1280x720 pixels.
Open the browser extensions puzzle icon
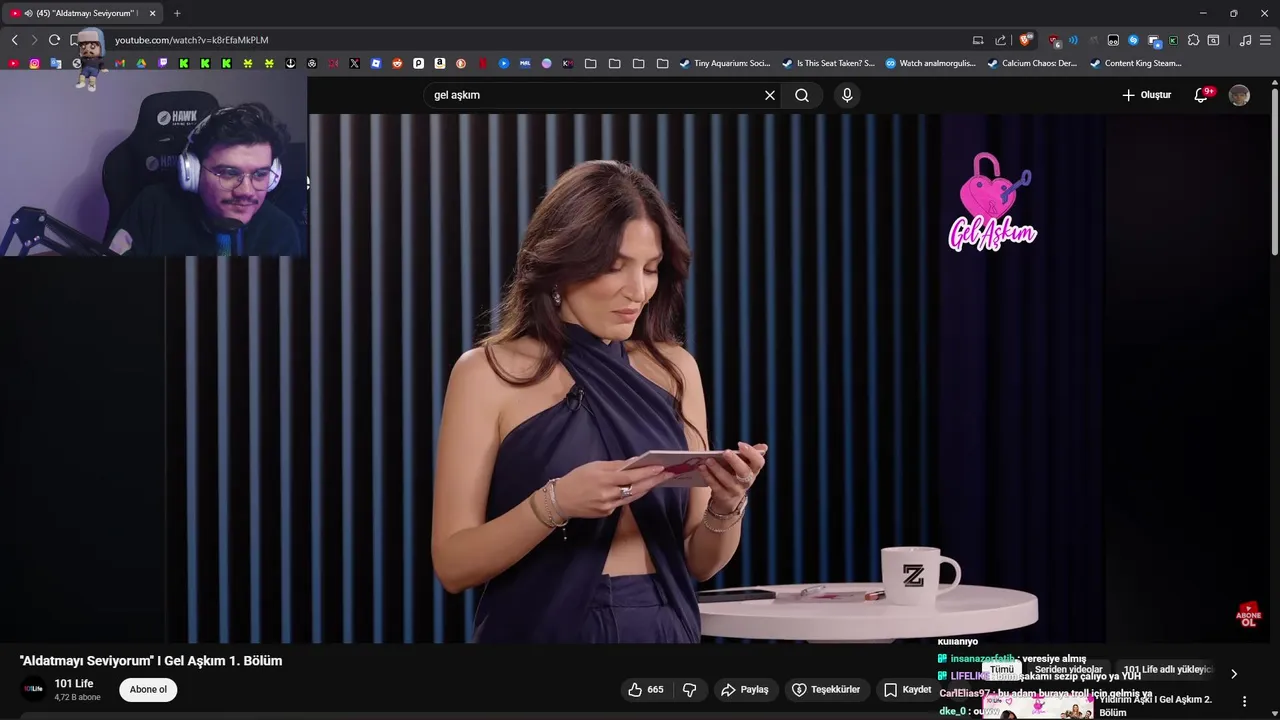tap(1193, 40)
